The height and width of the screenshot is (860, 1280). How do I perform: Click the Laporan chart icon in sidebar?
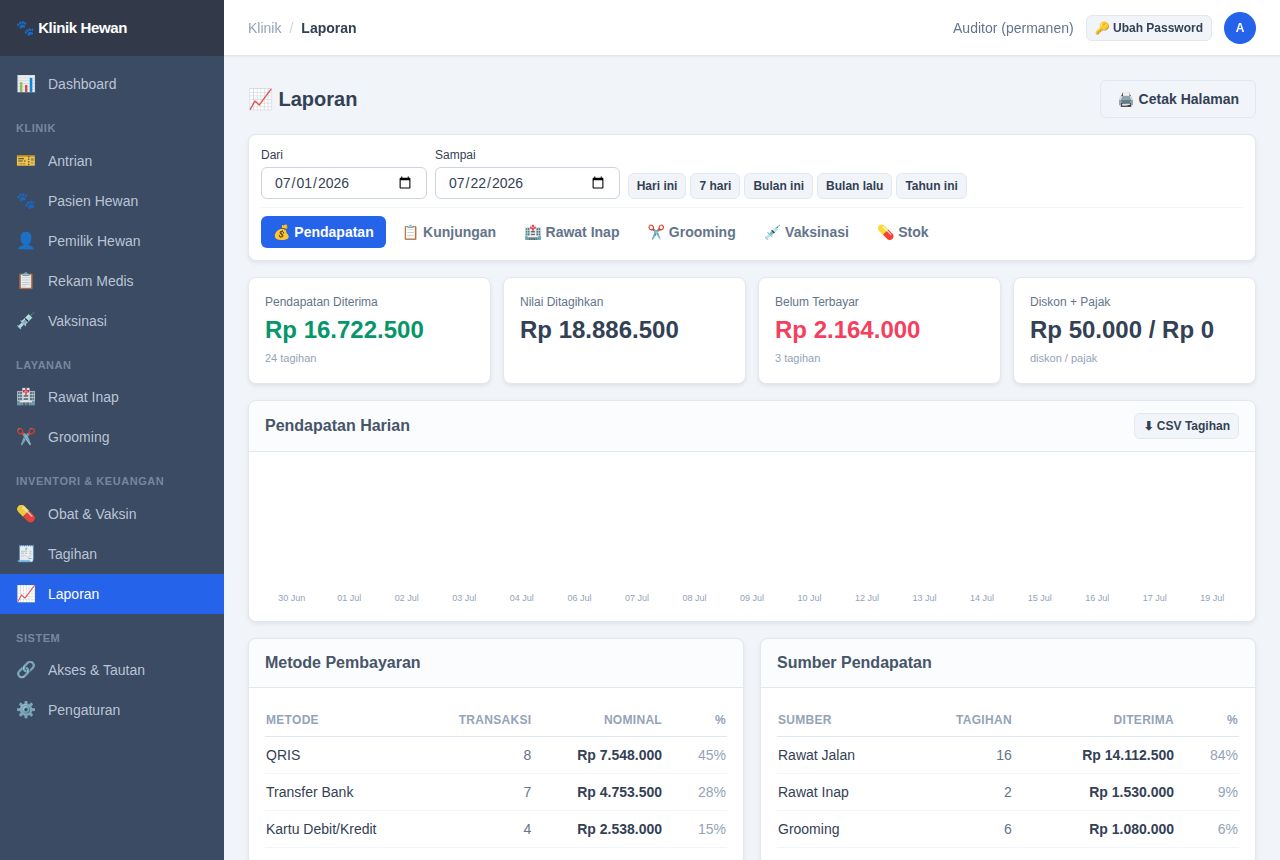pos(26,594)
